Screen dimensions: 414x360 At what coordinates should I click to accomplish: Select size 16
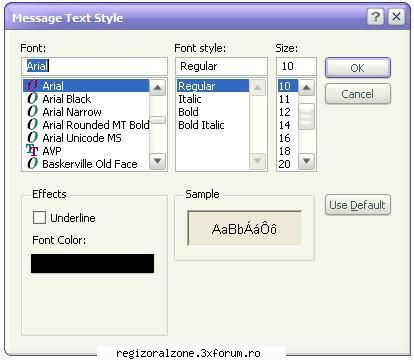pos(288,138)
